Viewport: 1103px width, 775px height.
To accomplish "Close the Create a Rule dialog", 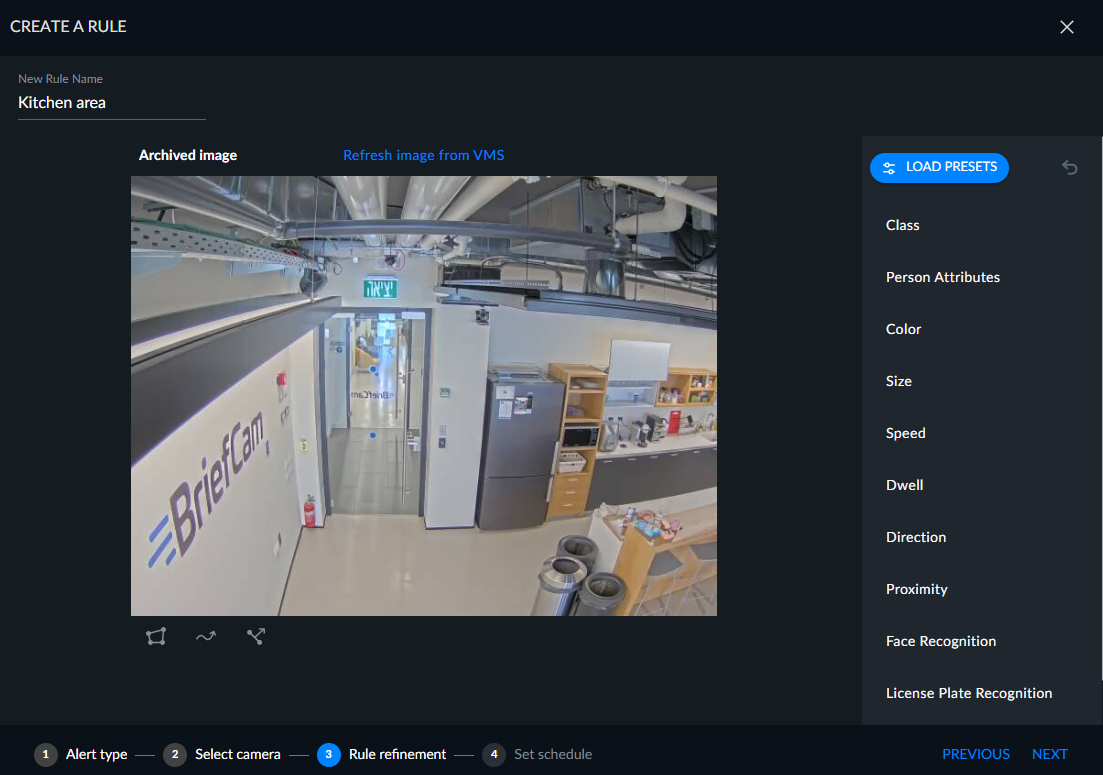I will pos(1066,27).
